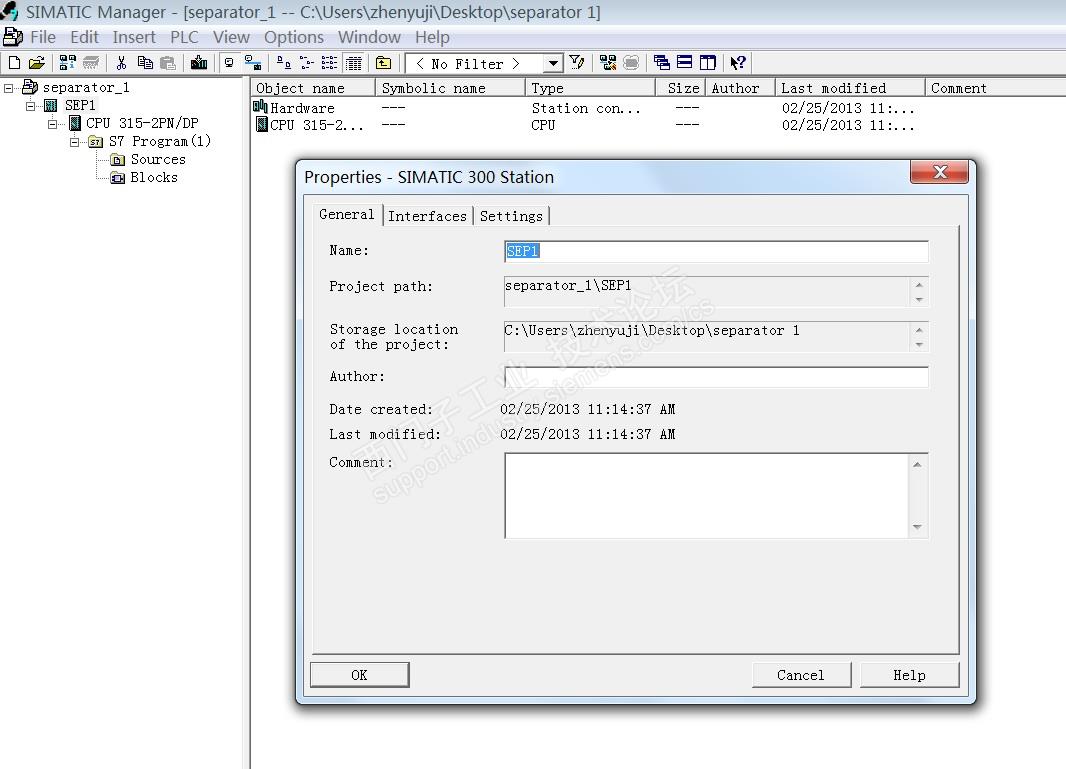
Task: Collapse the separator_1 project tree node
Action: pyautogui.click(x=8, y=88)
